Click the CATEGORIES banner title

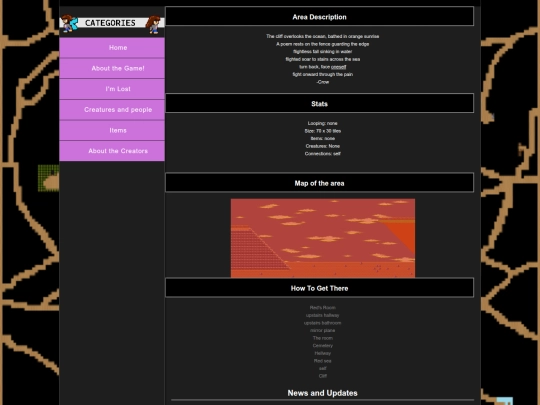(x=110, y=23)
